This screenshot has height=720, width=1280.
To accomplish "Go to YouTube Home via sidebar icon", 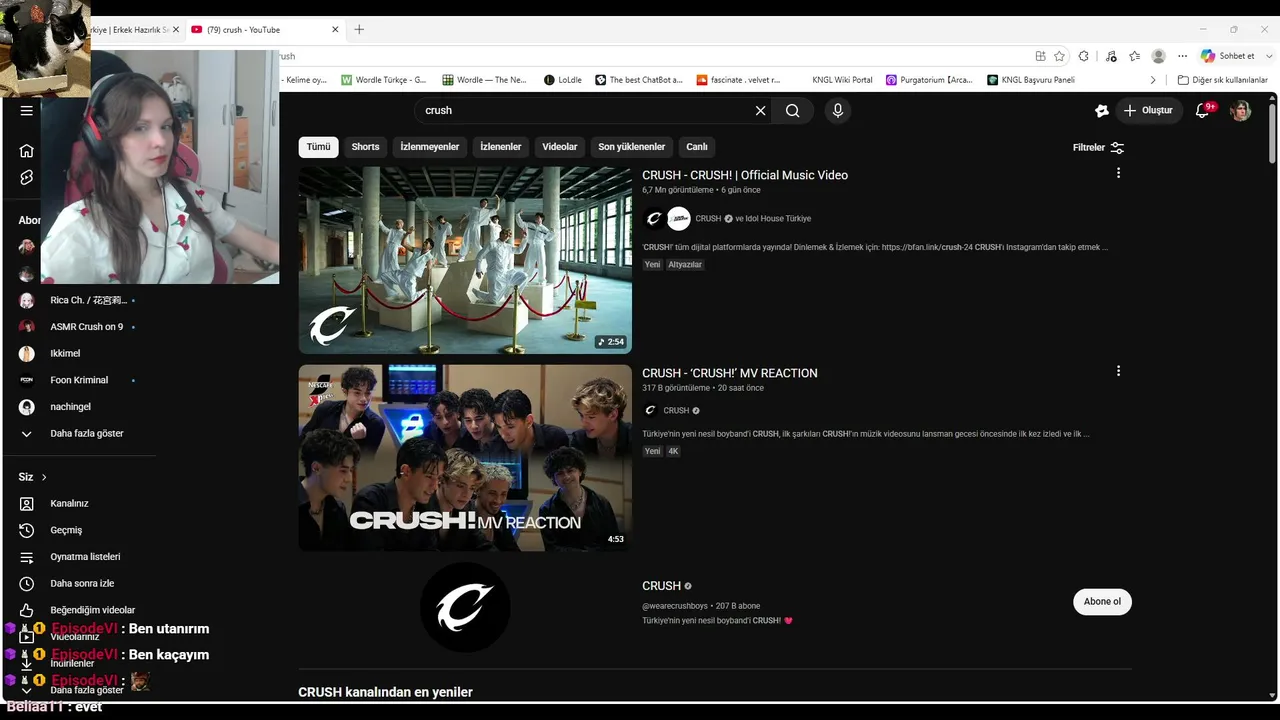I will coord(27,151).
